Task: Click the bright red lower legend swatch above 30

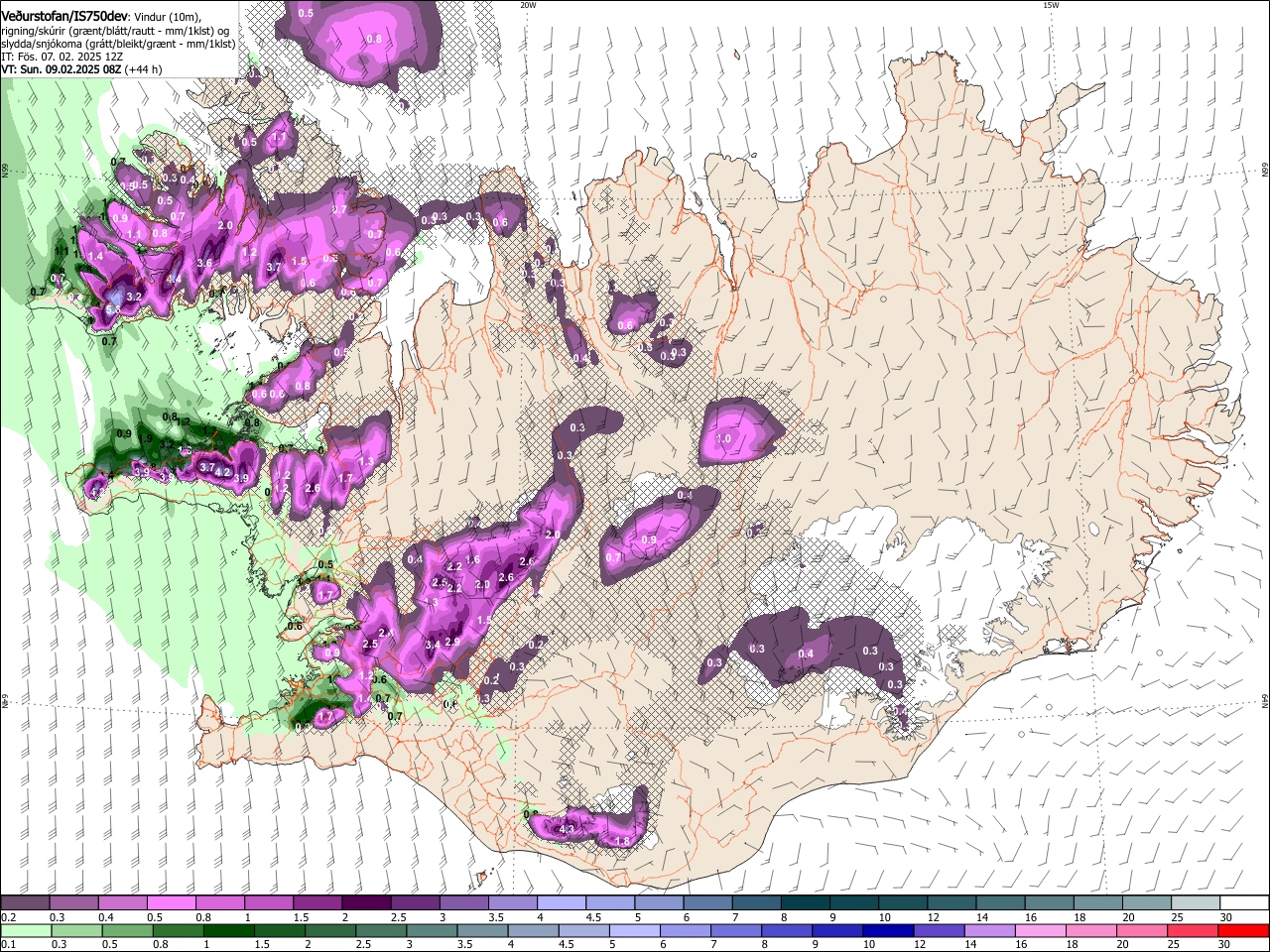Action: click(1244, 931)
